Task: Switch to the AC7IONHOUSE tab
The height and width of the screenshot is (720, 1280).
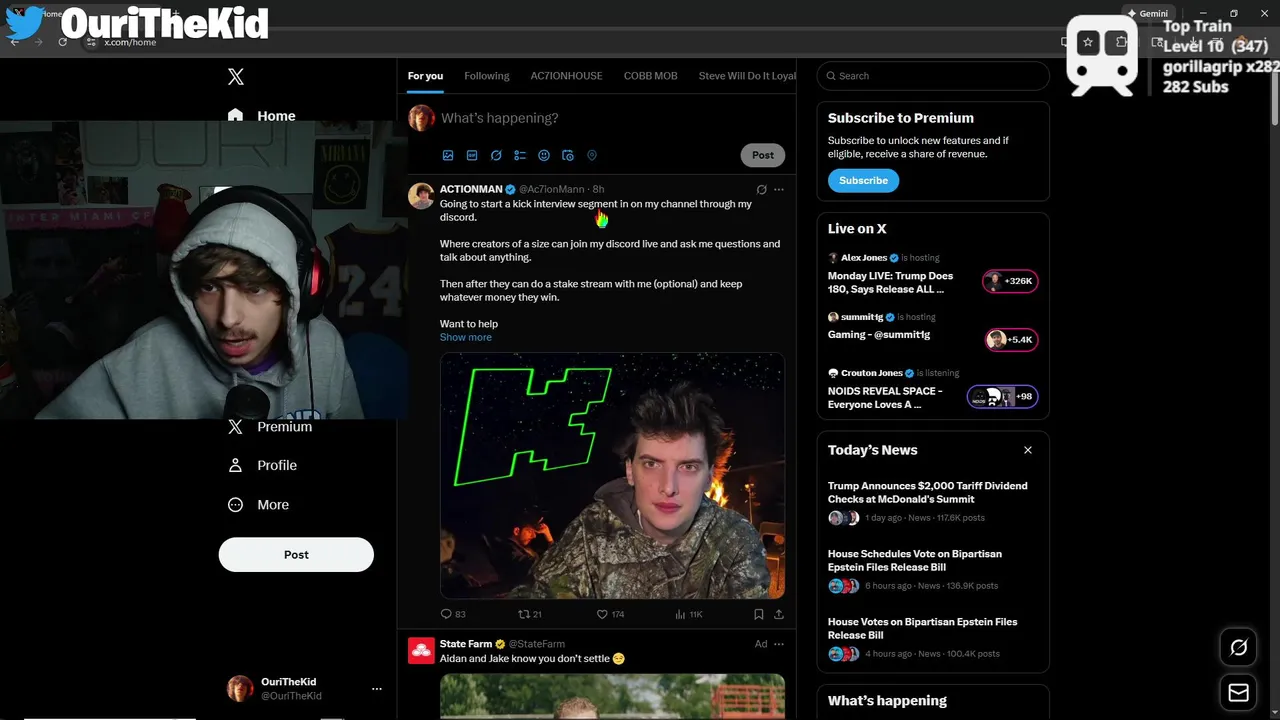Action: (x=566, y=76)
